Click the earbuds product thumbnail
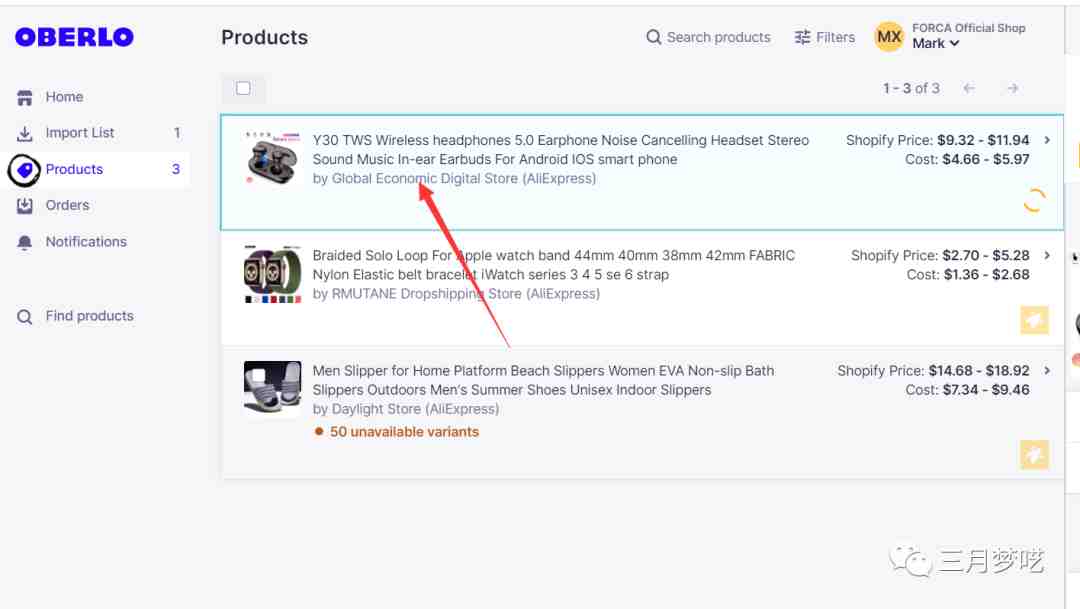The image size is (1080, 609). 273,158
